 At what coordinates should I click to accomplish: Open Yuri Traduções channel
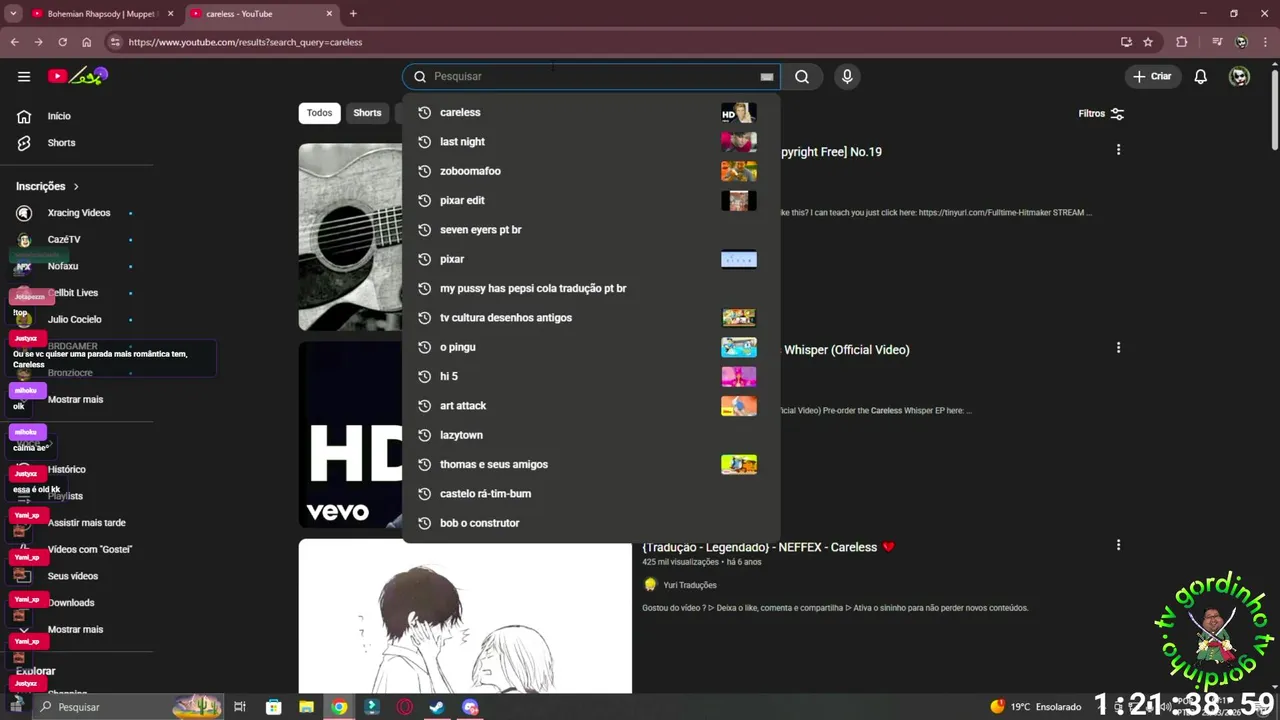(x=690, y=585)
